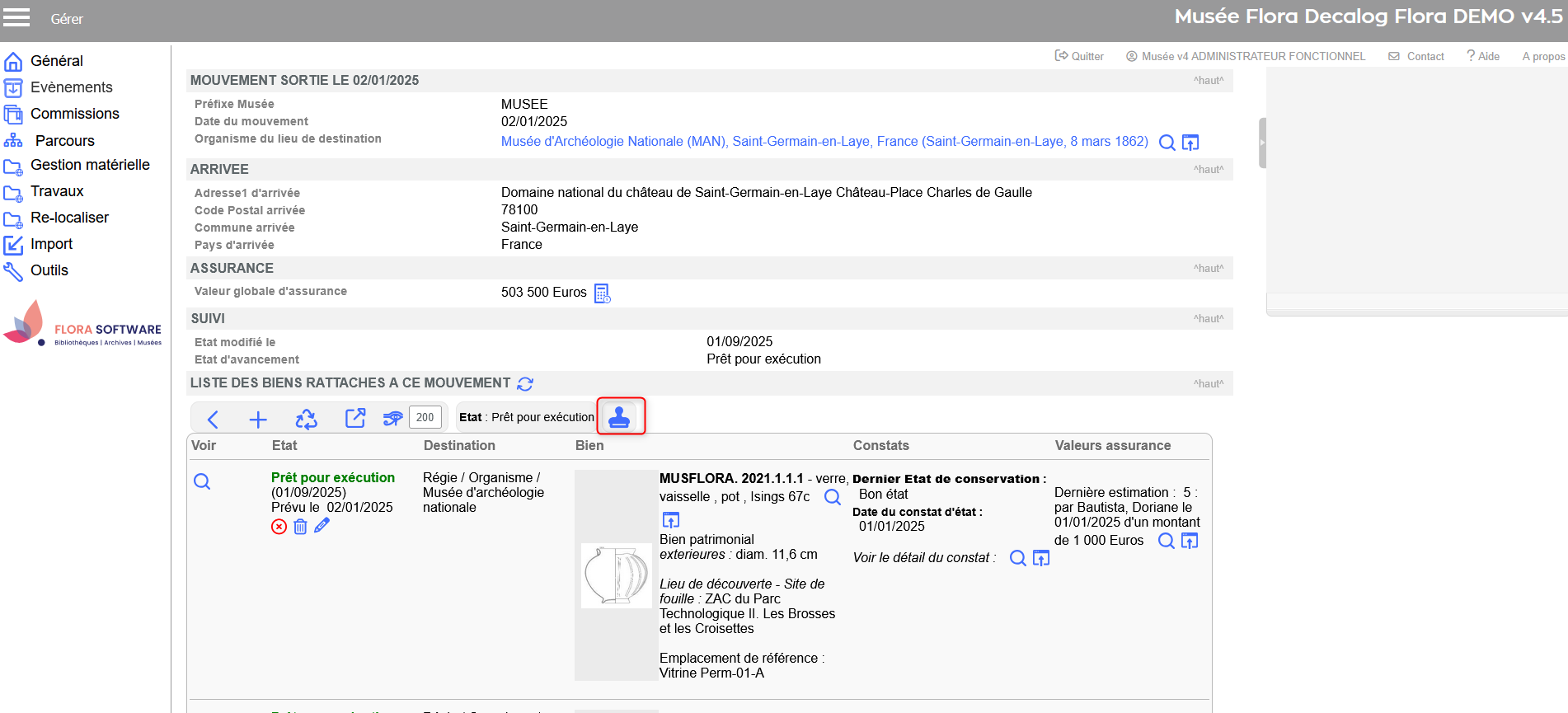This screenshot has height=713, width=1568.
Task: Open the Musée d'Archéologie Nationale organisme link
Action: coord(824,142)
